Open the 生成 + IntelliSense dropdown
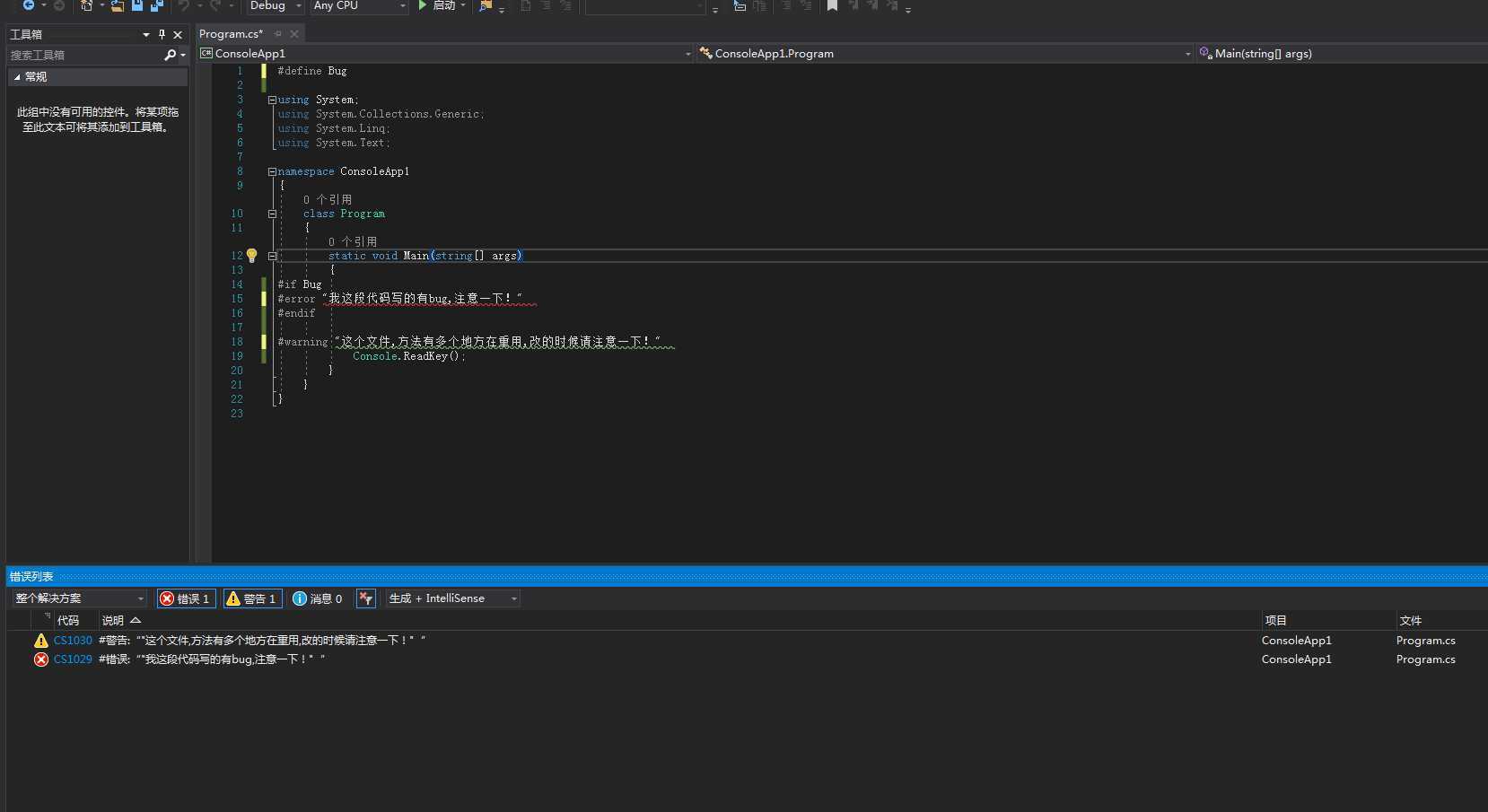Image resolution: width=1488 pixels, height=812 pixels. pos(453,598)
